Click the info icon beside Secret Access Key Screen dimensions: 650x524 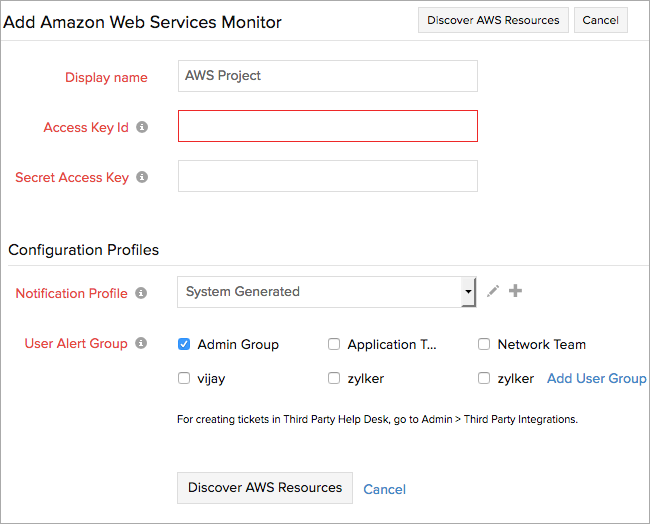(142, 177)
